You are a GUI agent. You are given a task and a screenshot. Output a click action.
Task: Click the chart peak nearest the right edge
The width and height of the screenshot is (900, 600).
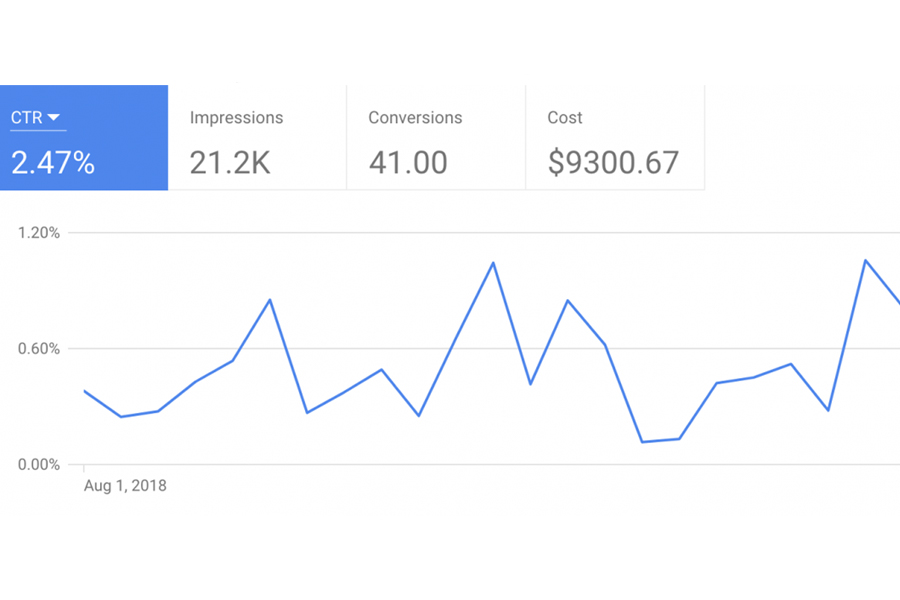[865, 260]
